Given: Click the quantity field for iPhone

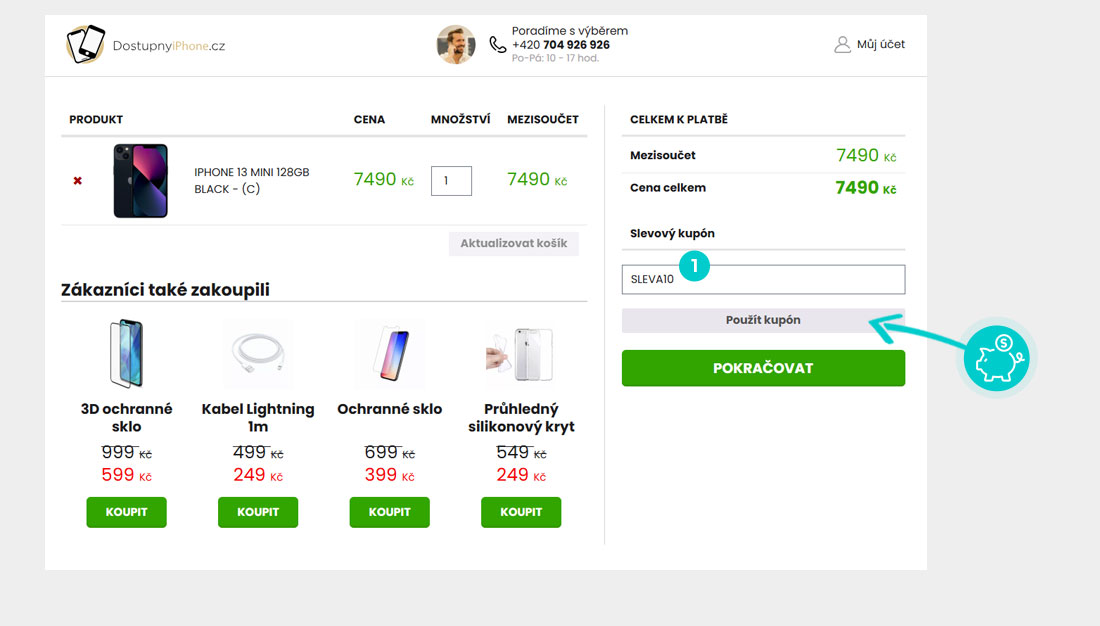Looking at the screenshot, I should tap(451, 181).
